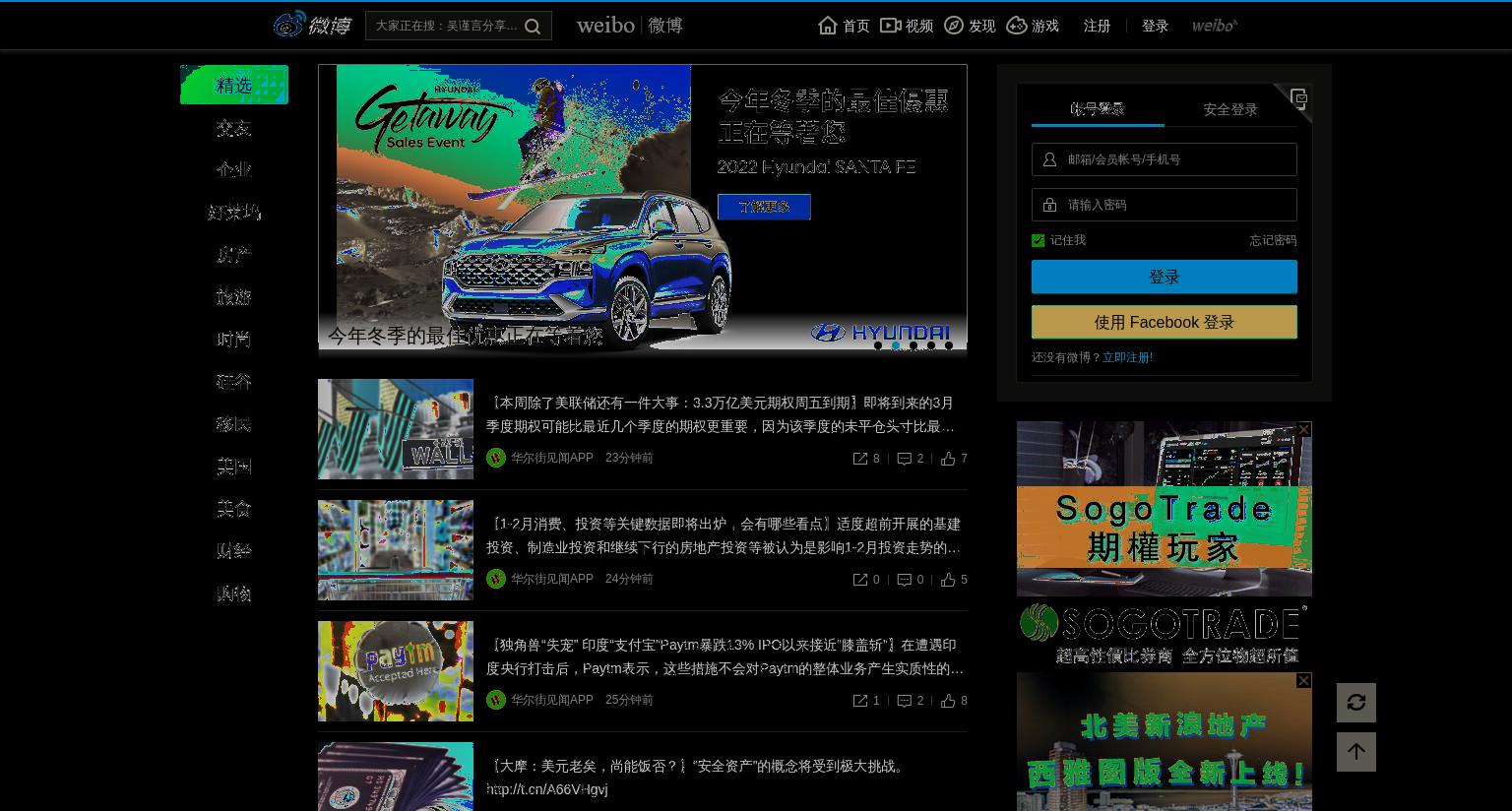Open the 美食 category
Screen dimensions: 1512x811
coord(234,509)
